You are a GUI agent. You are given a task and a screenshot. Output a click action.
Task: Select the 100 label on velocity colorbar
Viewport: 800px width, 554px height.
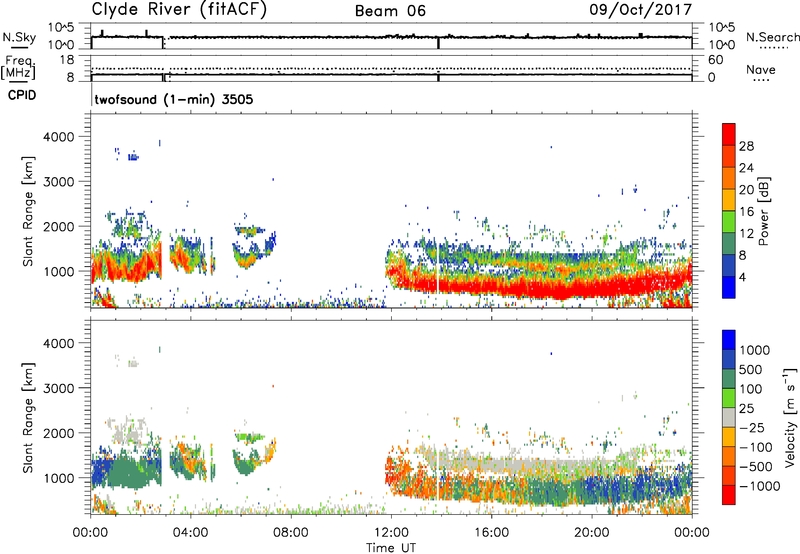coord(751,389)
